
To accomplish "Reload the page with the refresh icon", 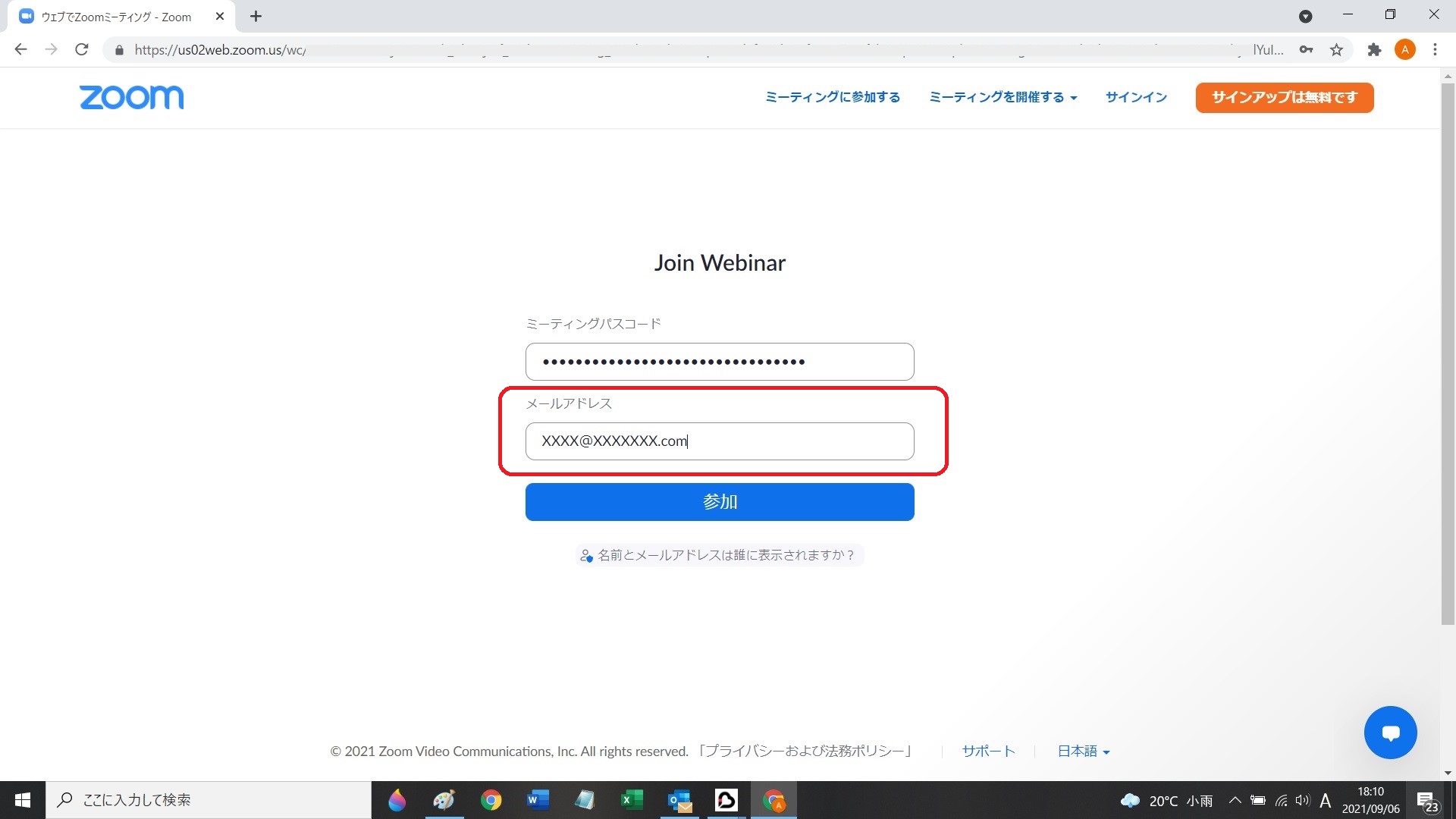I will pyautogui.click(x=82, y=50).
